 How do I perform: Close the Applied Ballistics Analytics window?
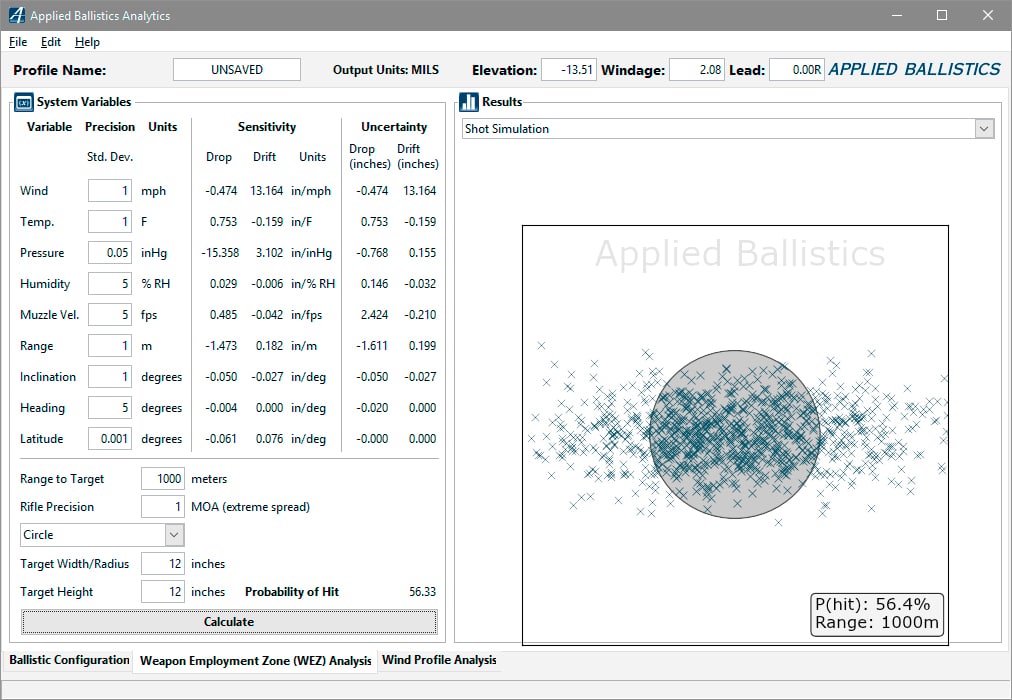tap(987, 15)
